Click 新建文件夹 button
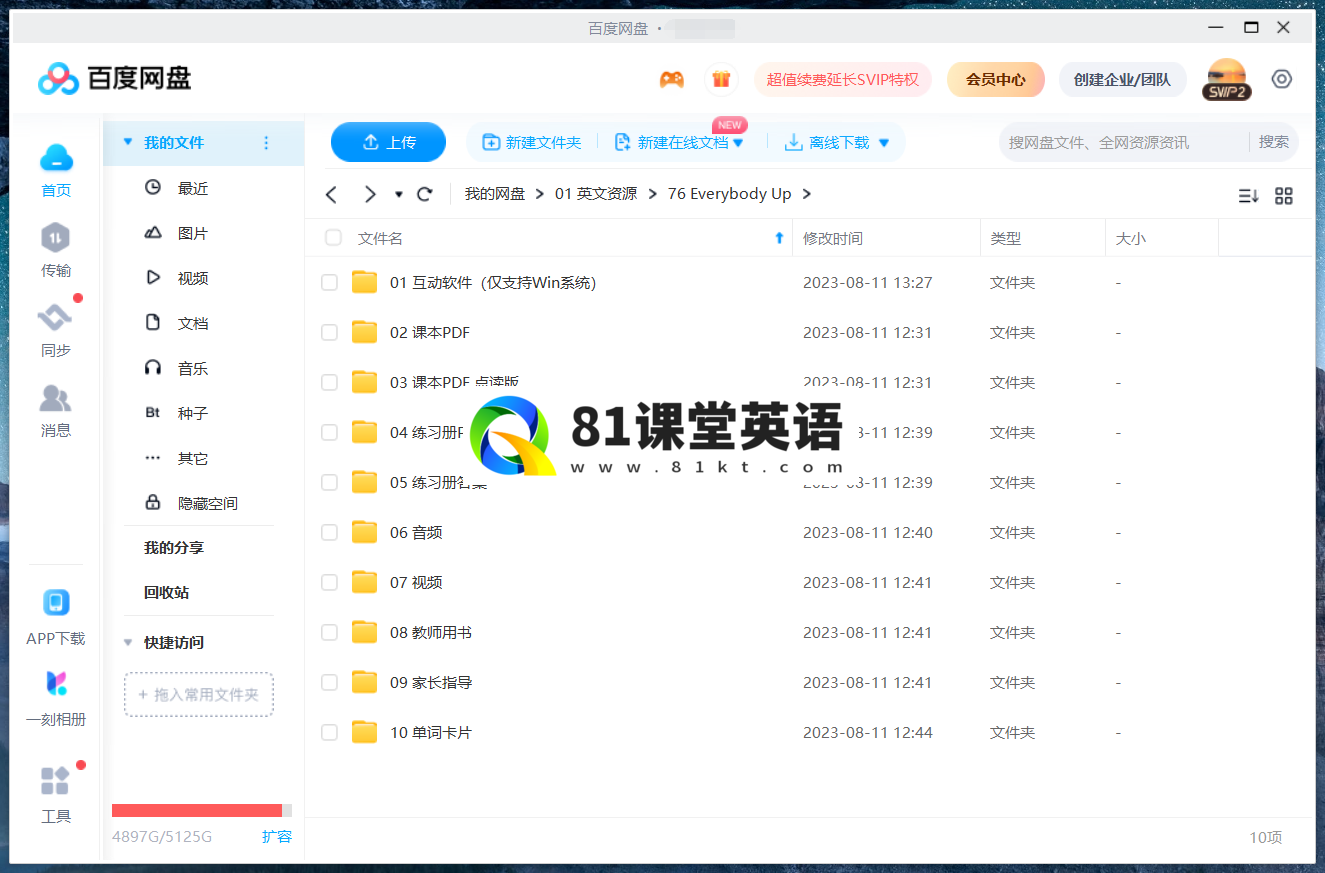 [x=531, y=143]
